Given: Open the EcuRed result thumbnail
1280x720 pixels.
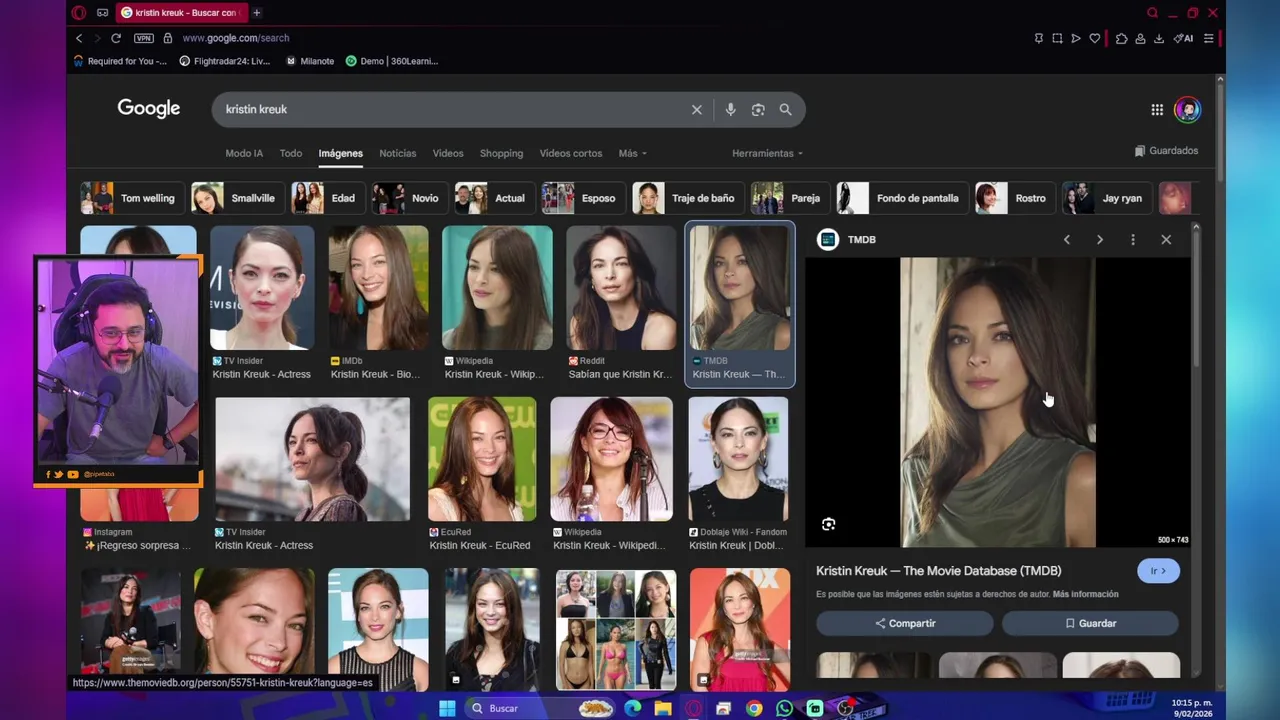Looking at the screenshot, I should (x=482, y=459).
